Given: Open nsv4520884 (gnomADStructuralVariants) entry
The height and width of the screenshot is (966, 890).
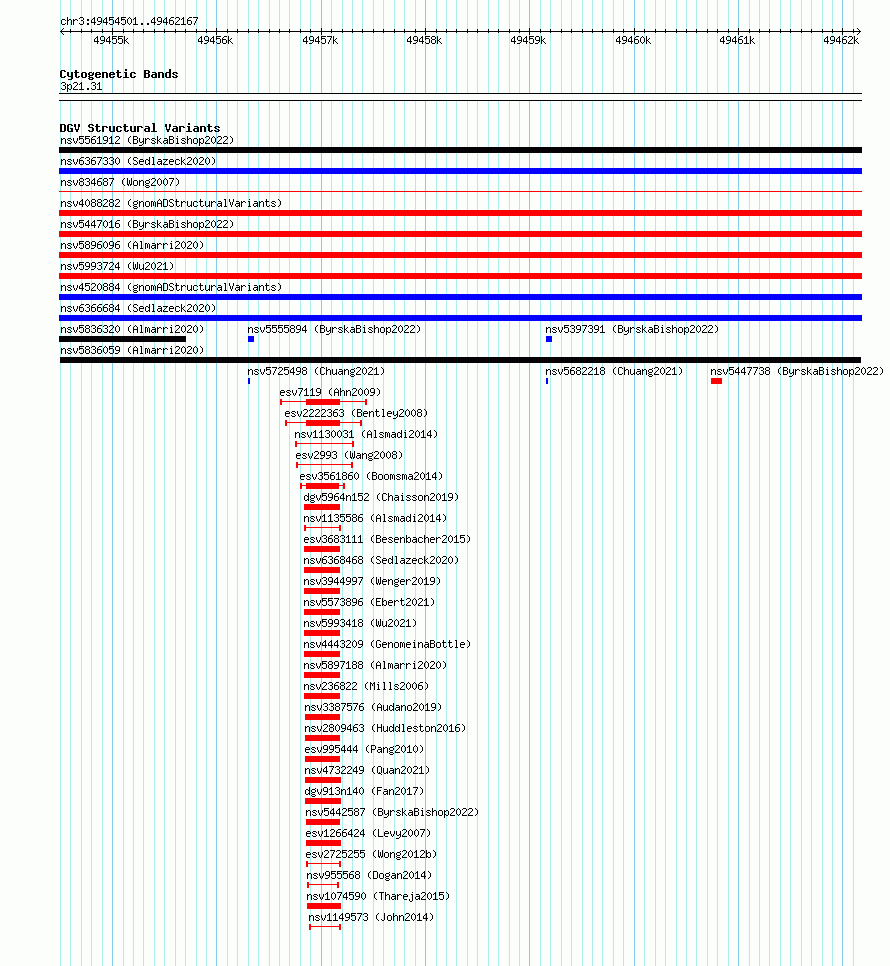Looking at the screenshot, I should (x=171, y=287).
